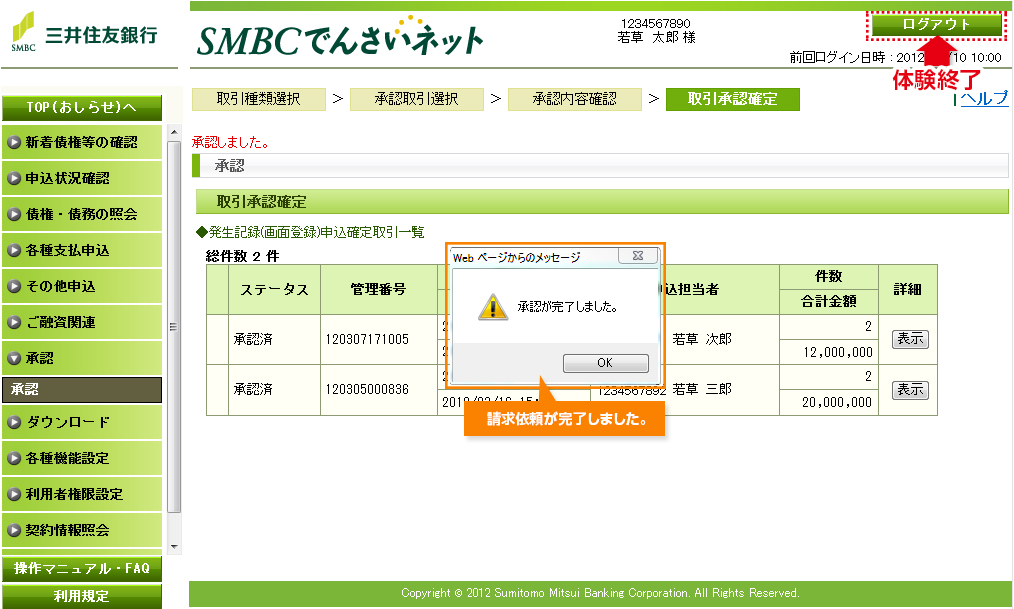This screenshot has width=1014, height=609.
Task: Open ご融資関連 menu
Action: point(81,323)
